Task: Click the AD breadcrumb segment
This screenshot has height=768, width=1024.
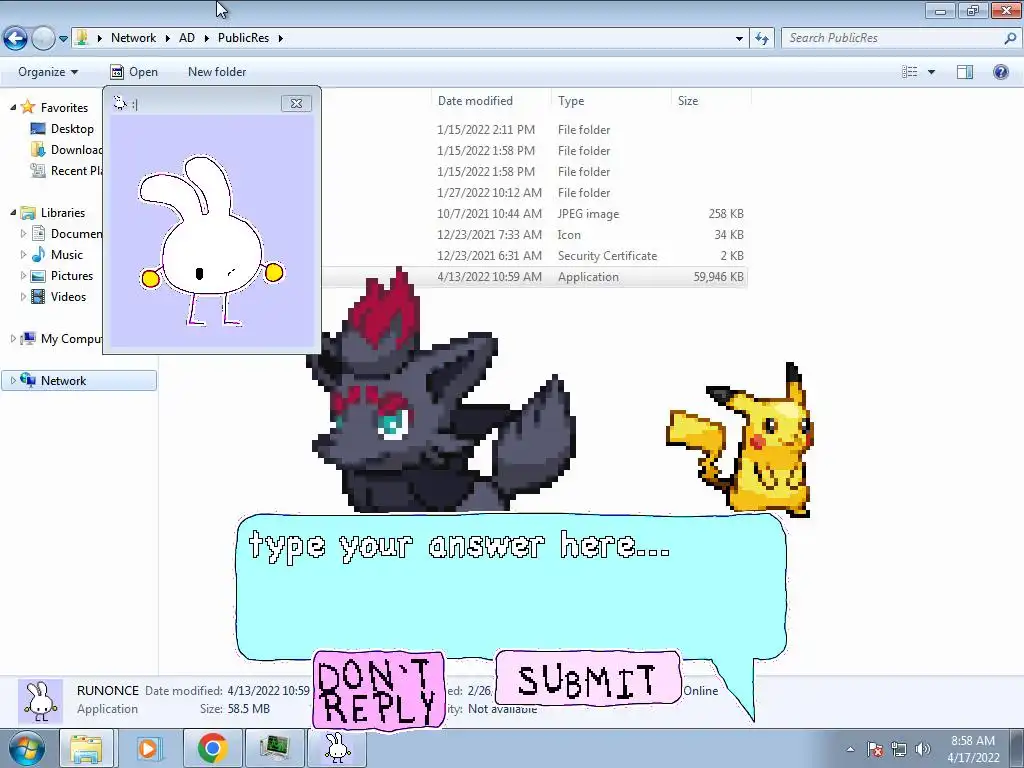Action: click(187, 38)
